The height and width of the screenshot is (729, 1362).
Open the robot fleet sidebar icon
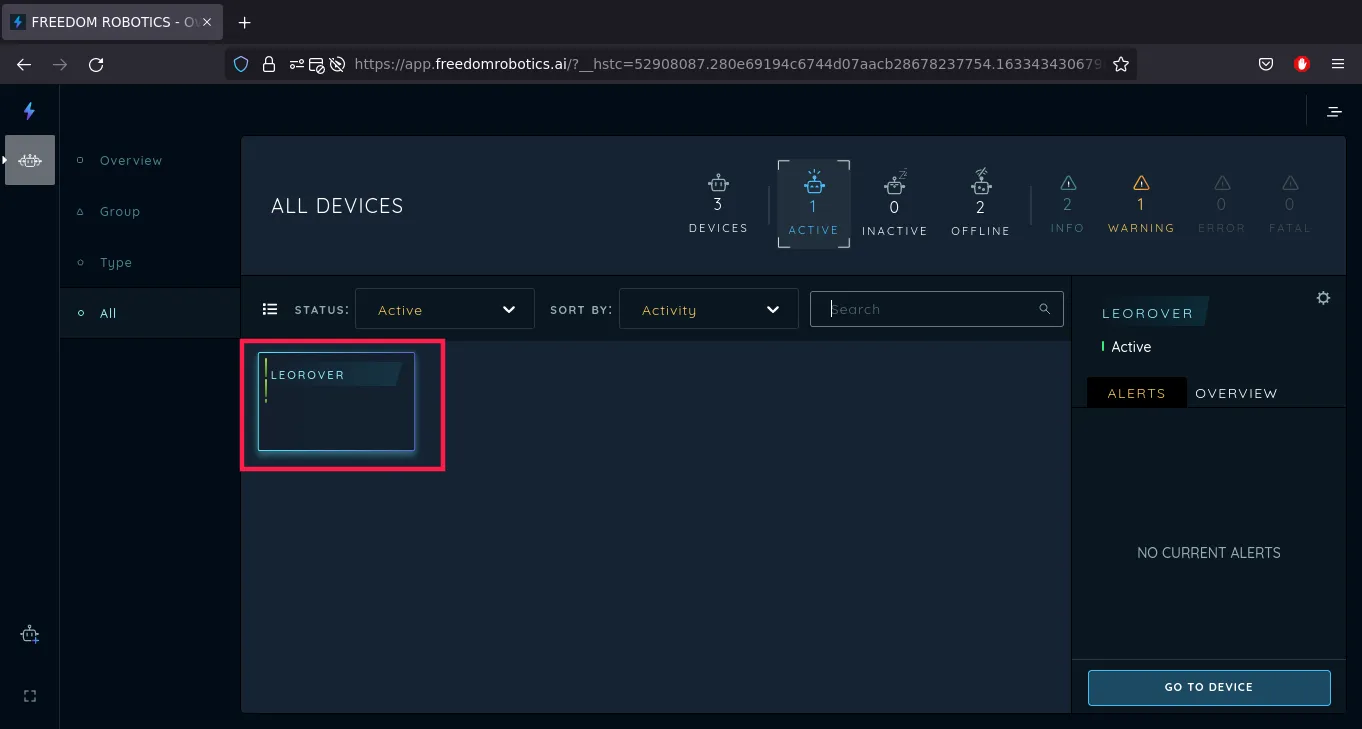pos(30,160)
